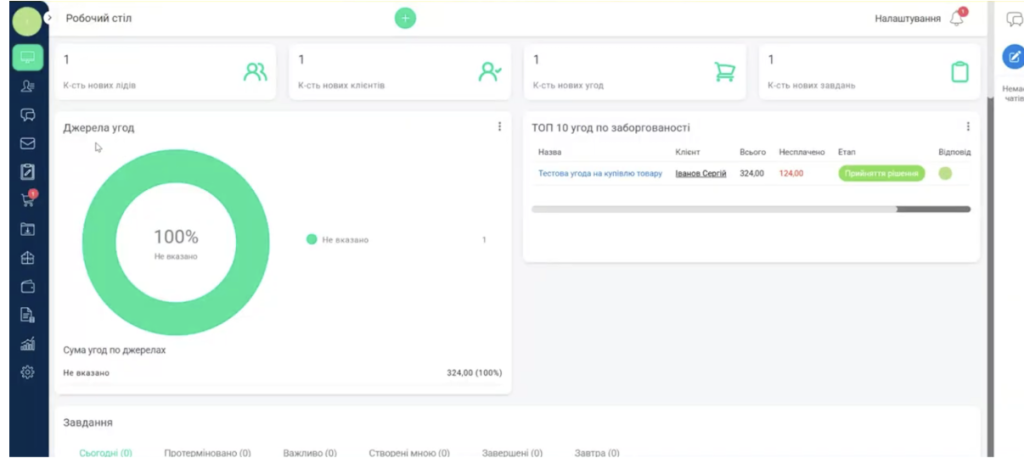Expand the sidebar using the arrow toggle
Viewport: 1024px width, 475px height.
pos(50,18)
